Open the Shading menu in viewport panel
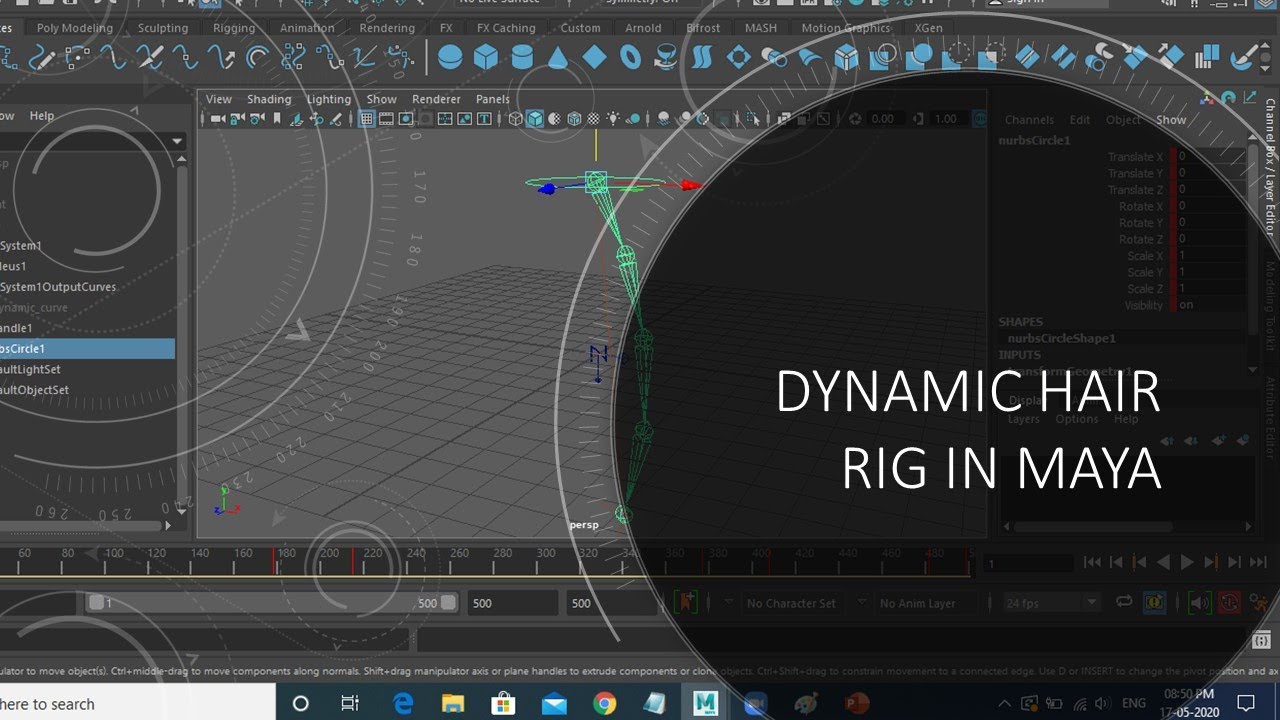Screen dimensions: 1280x720 click(x=269, y=99)
